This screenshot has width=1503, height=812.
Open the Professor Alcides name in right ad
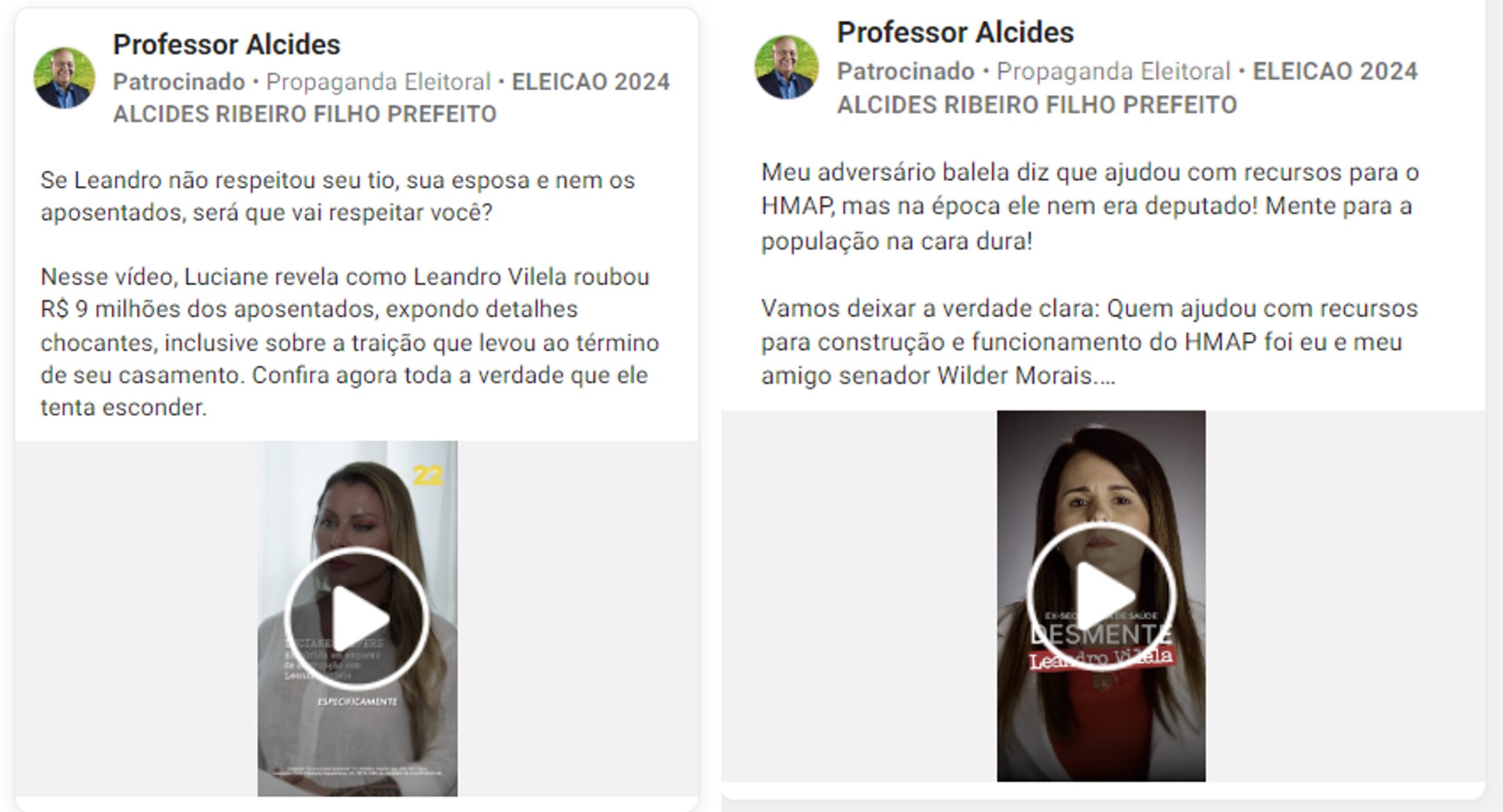point(955,32)
